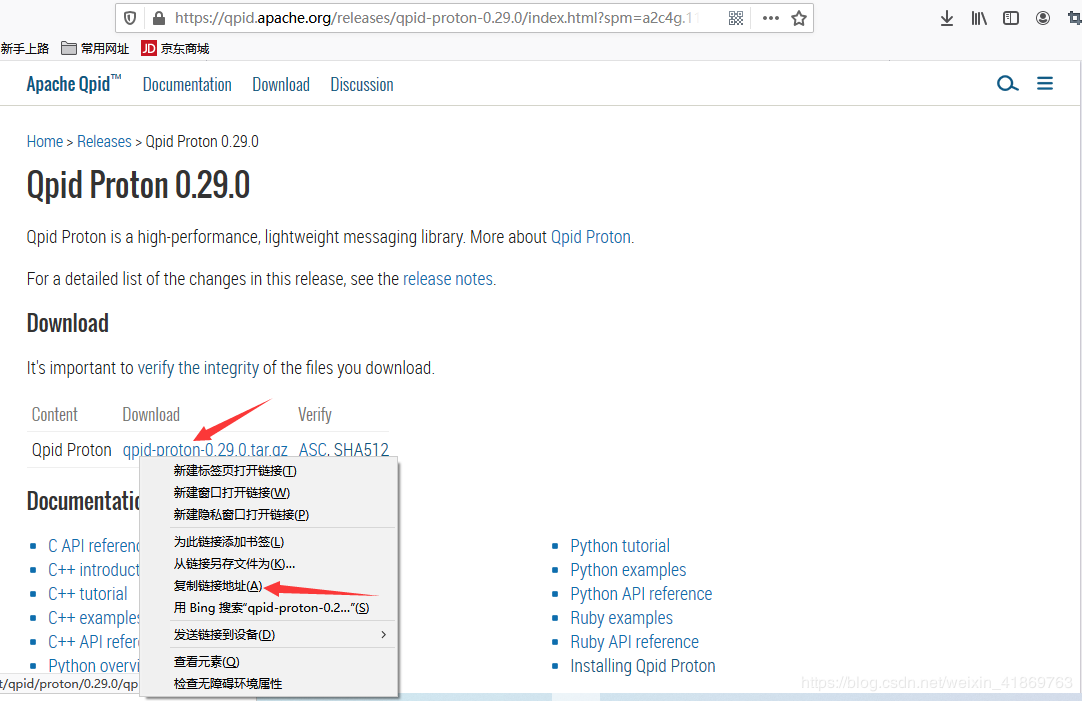Open the Downloads panel icon

tap(946, 17)
